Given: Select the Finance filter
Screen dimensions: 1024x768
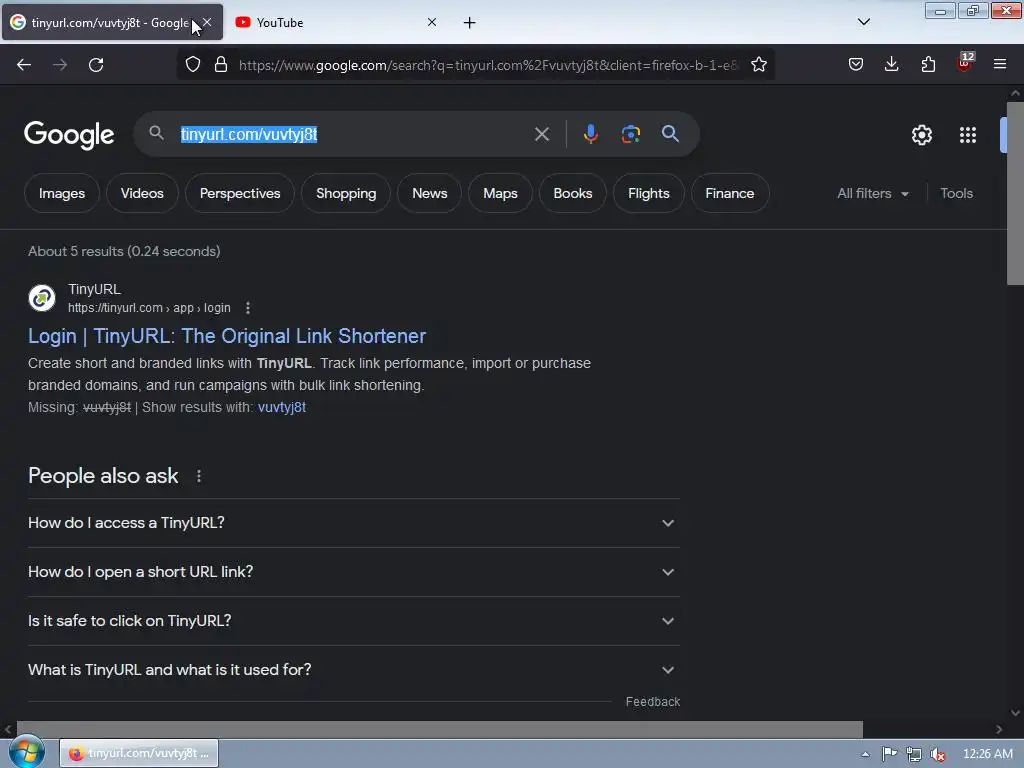Looking at the screenshot, I should (x=729, y=193).
